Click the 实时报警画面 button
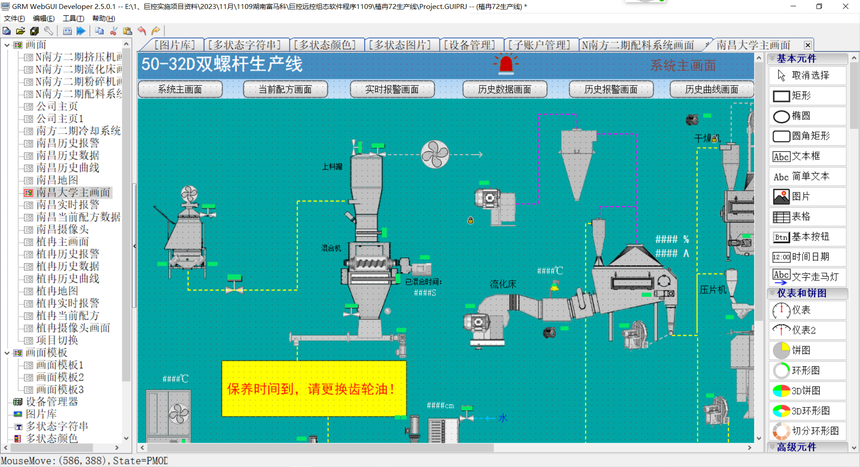This screenshot has height=467, width=860. (x=392, y=89)
